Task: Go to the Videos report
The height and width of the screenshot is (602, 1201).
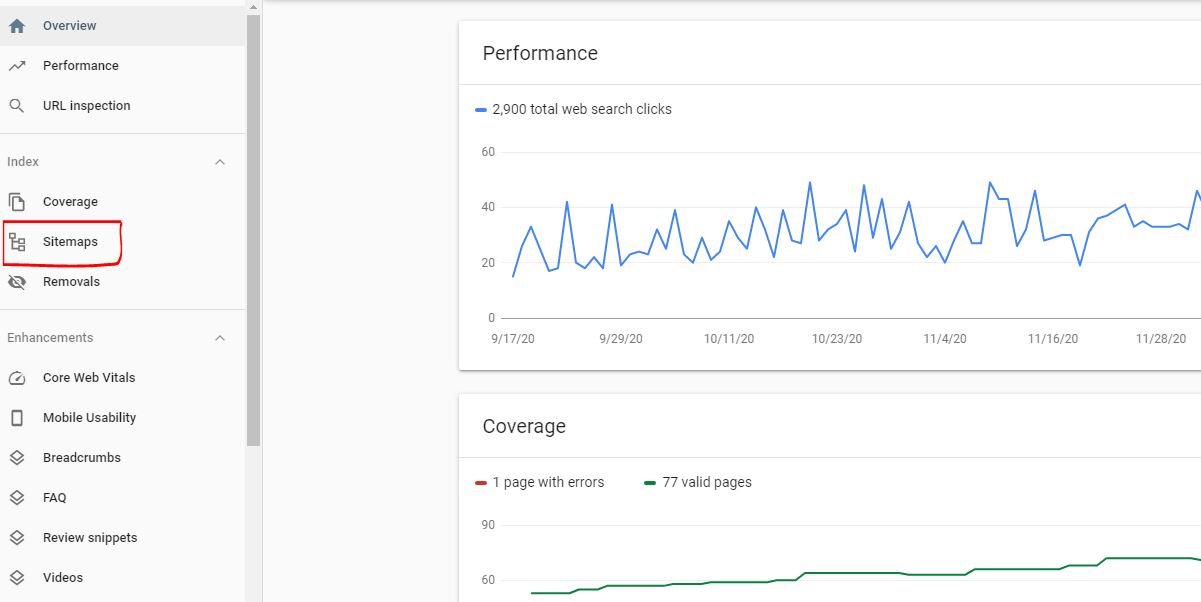Action: coord(62,578)
